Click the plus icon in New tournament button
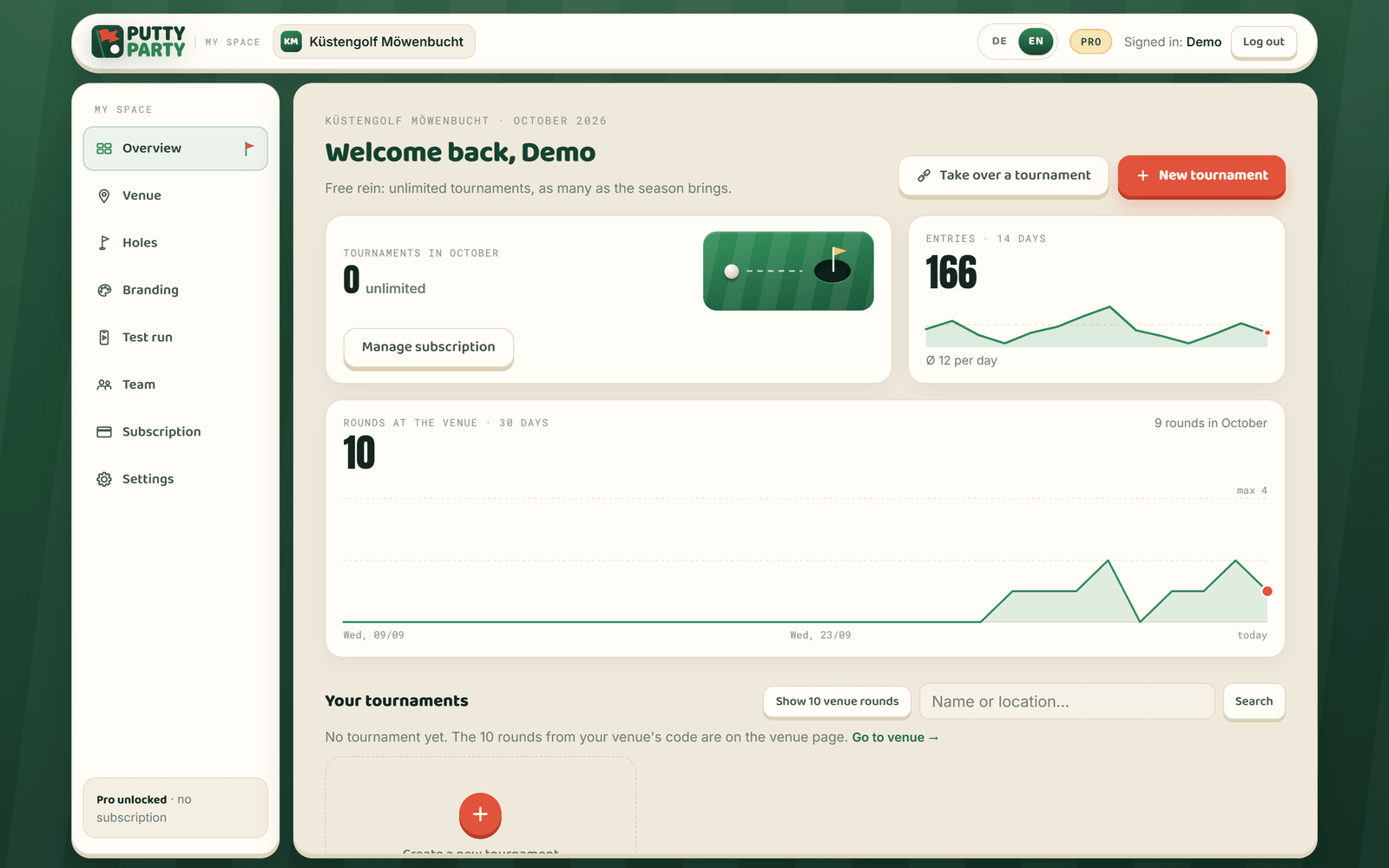Screen dimensions: 1389x868 (x=1142, y=175)
